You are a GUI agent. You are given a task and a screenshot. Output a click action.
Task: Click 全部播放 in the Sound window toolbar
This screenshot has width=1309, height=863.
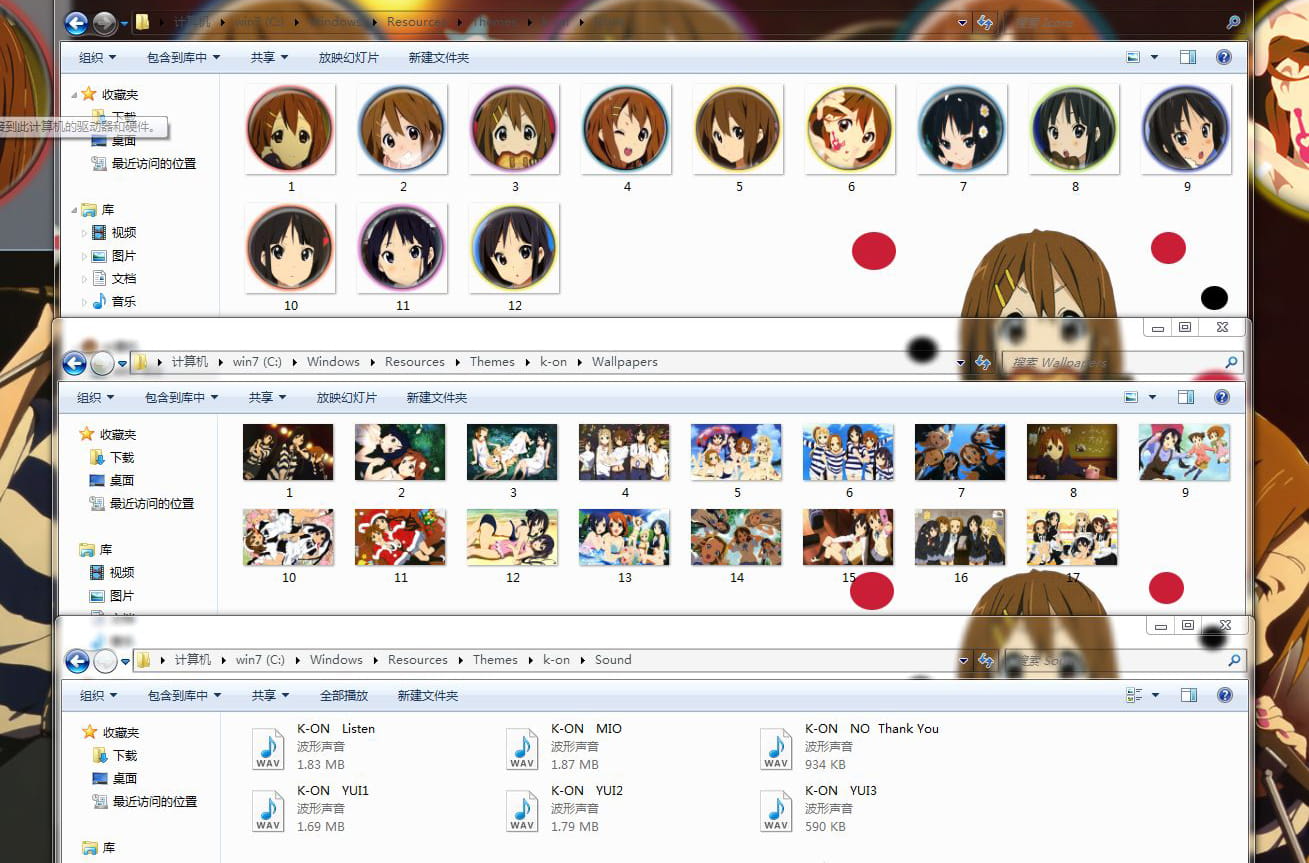343,694
